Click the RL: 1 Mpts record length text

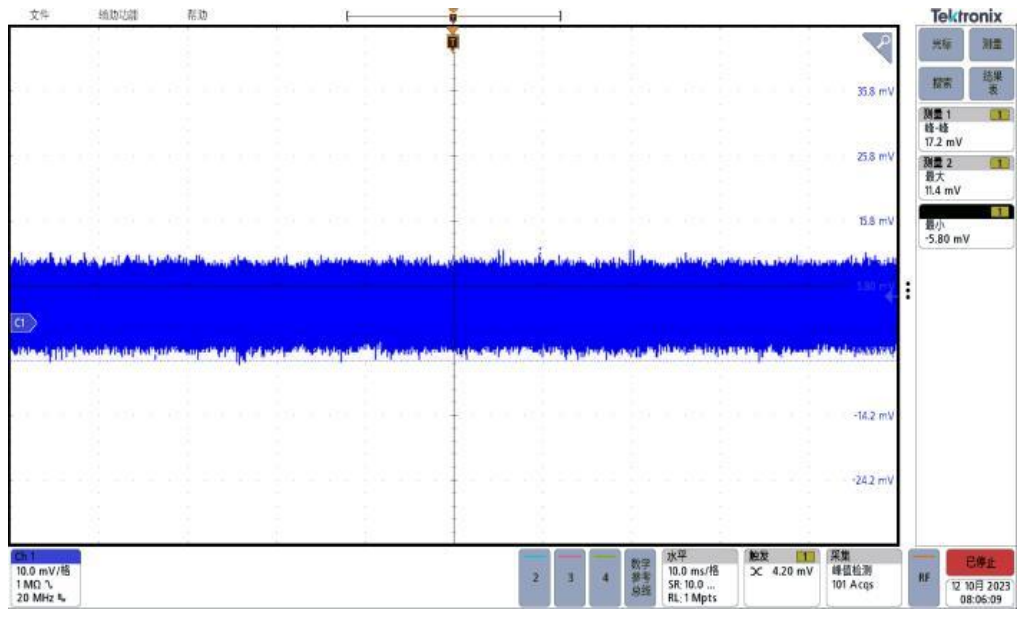tap(692, 597)
